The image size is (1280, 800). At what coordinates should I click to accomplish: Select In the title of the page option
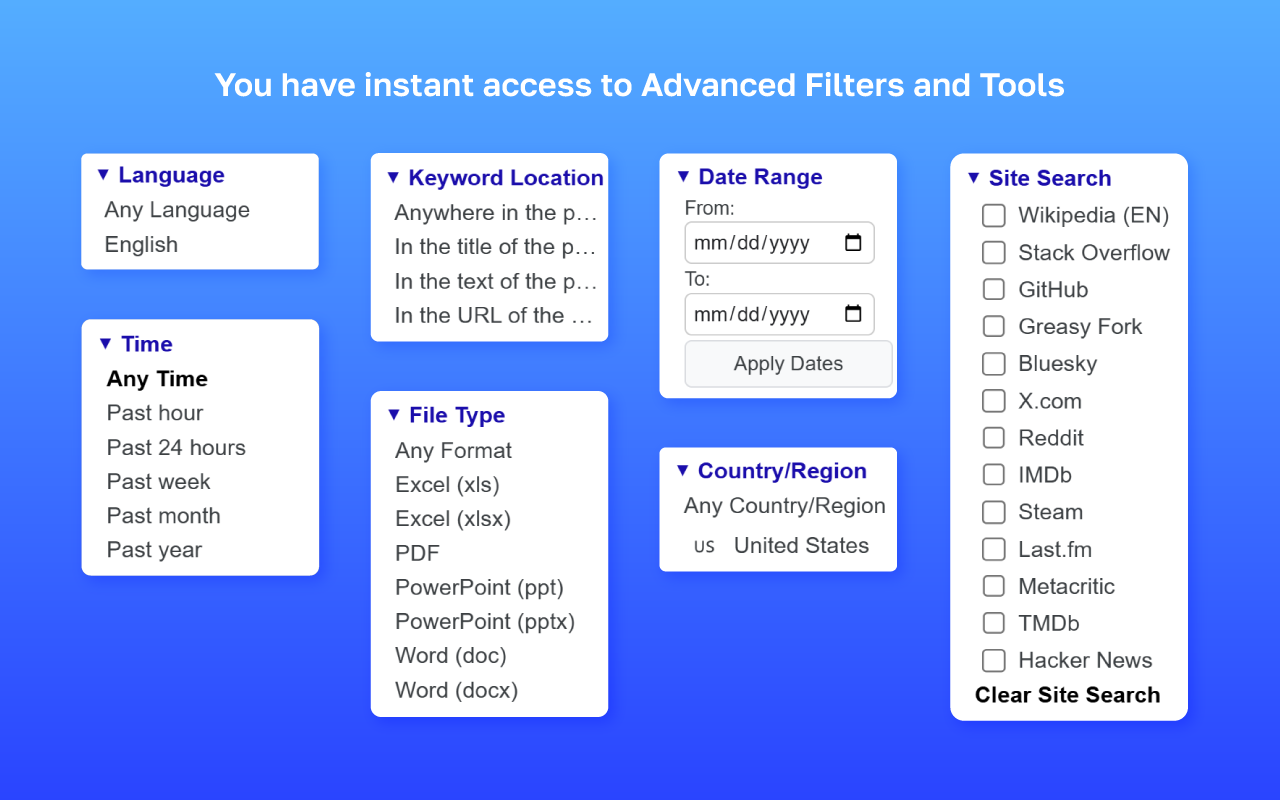[495, 247]
